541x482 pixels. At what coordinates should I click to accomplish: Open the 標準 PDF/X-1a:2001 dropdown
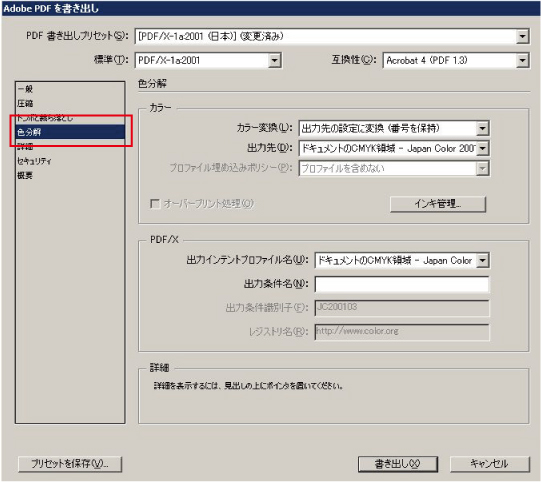pyautogui.click(x=208, y=61)
